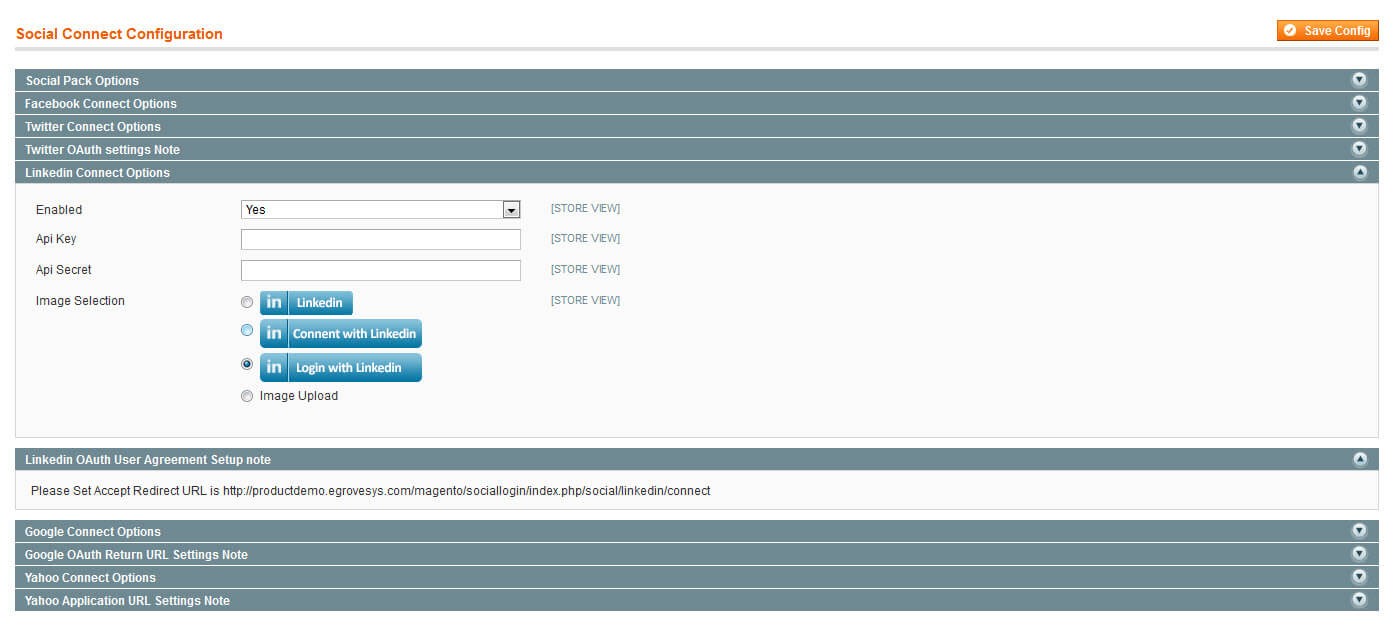
Task: Open the Enabled Yes dropdown
Action: tap(381, 210)
